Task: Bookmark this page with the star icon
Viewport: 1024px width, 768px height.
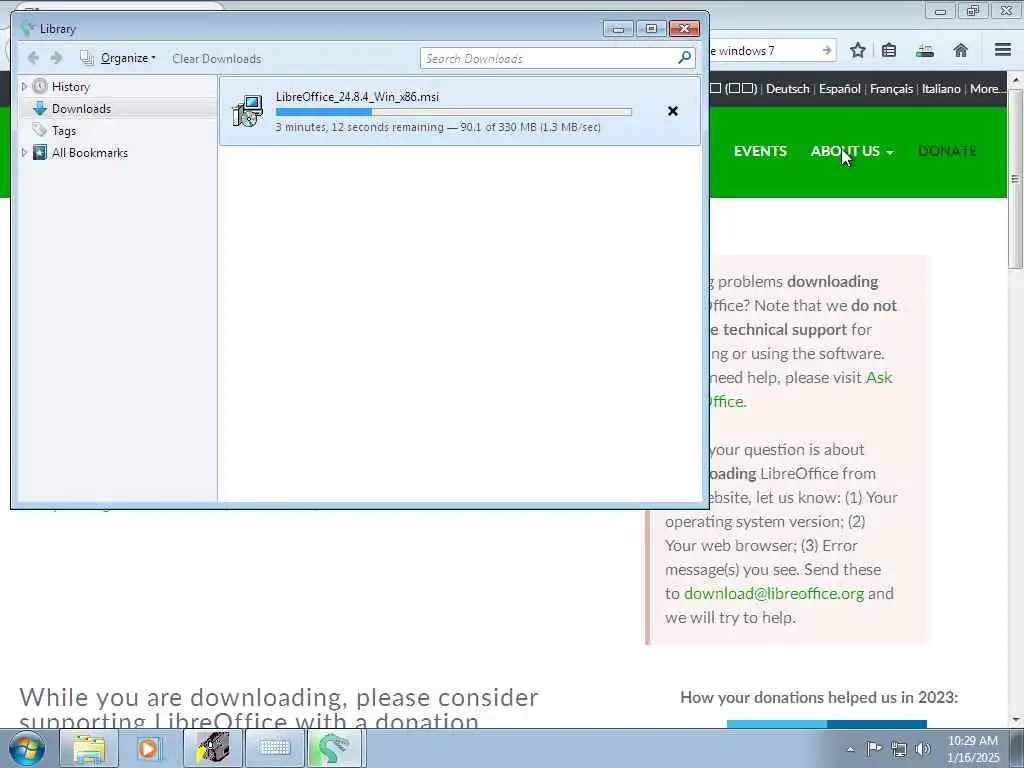Action: tap(857, 50)
